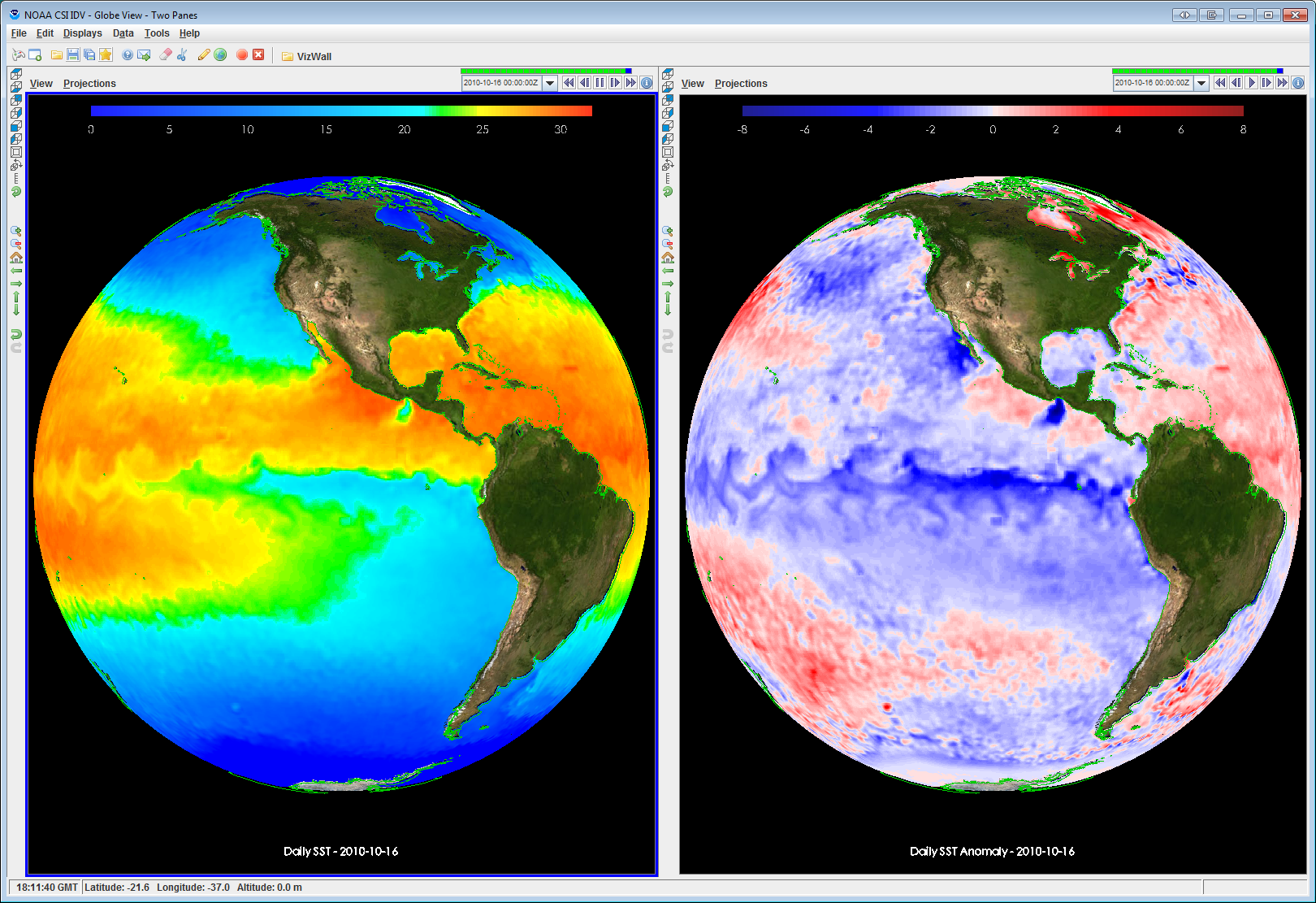
Task: Open the left pane View menu
Action: (x=41, y=84)
